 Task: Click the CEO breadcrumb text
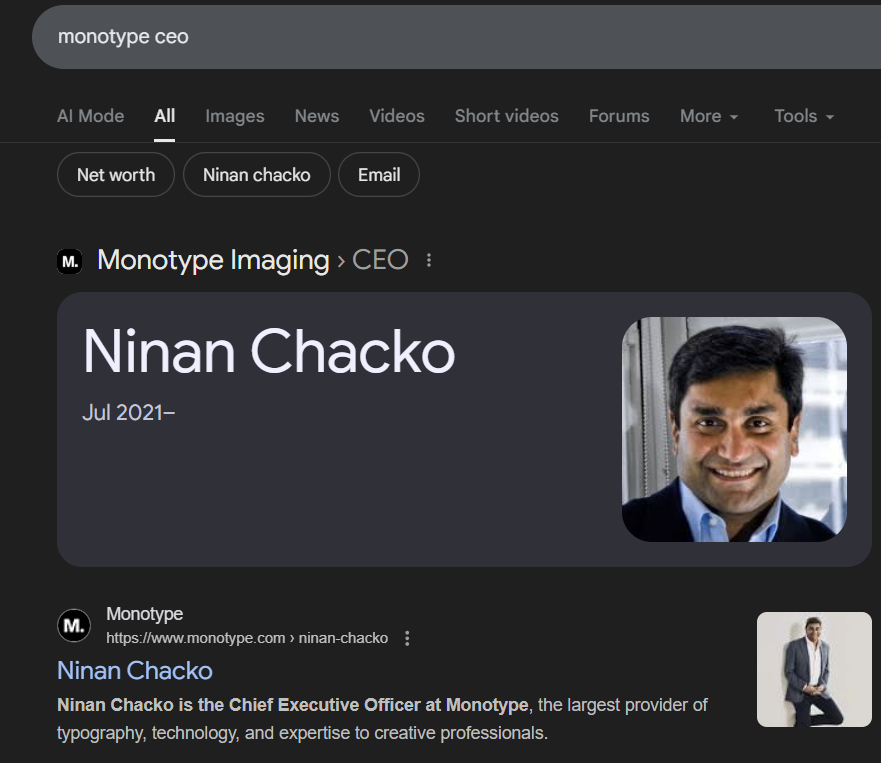point(380,260)
